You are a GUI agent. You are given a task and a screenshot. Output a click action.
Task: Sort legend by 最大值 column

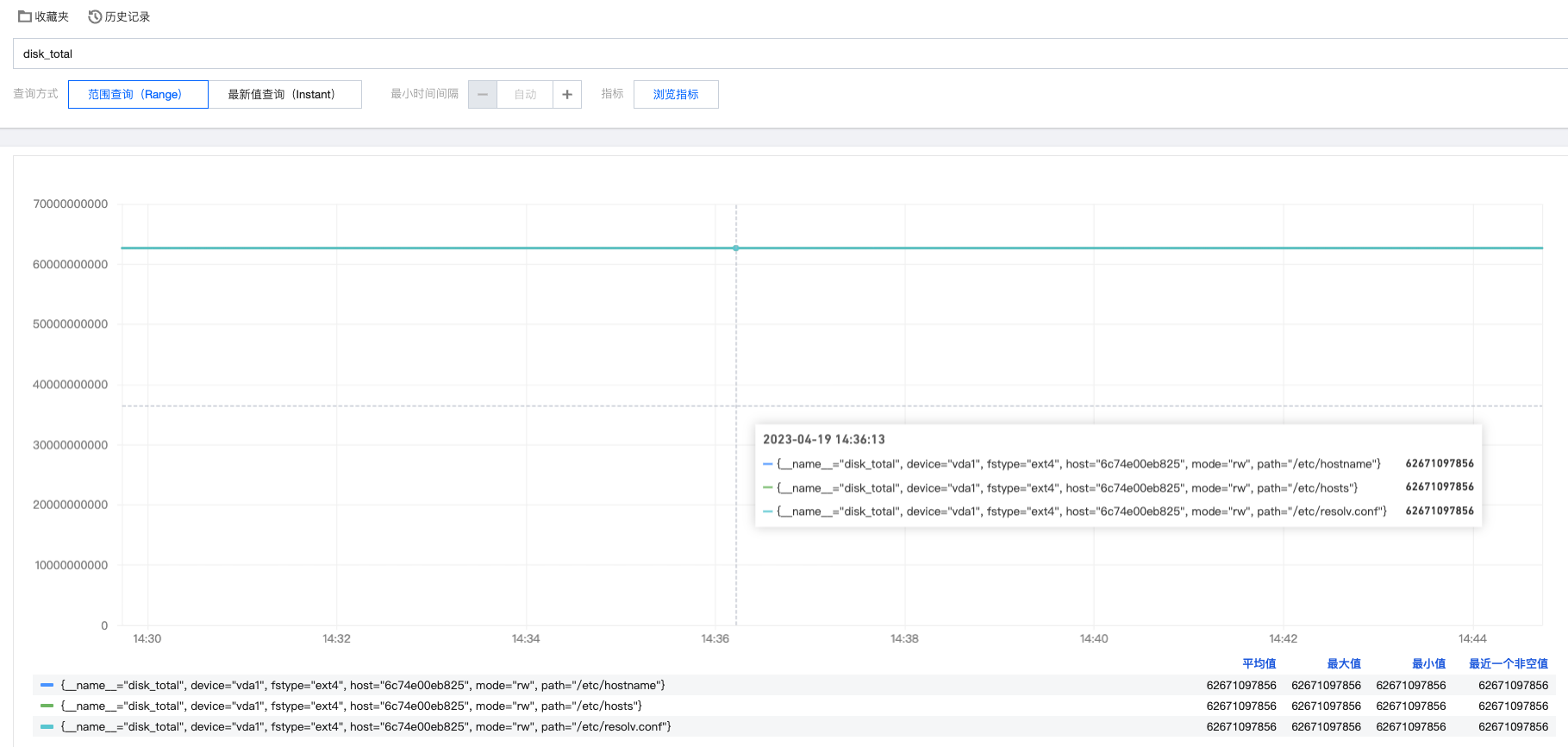pos(1343,663)
